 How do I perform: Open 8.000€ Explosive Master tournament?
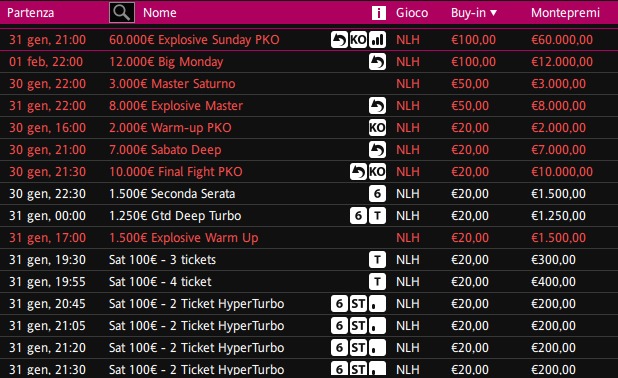tap(176, 106)
